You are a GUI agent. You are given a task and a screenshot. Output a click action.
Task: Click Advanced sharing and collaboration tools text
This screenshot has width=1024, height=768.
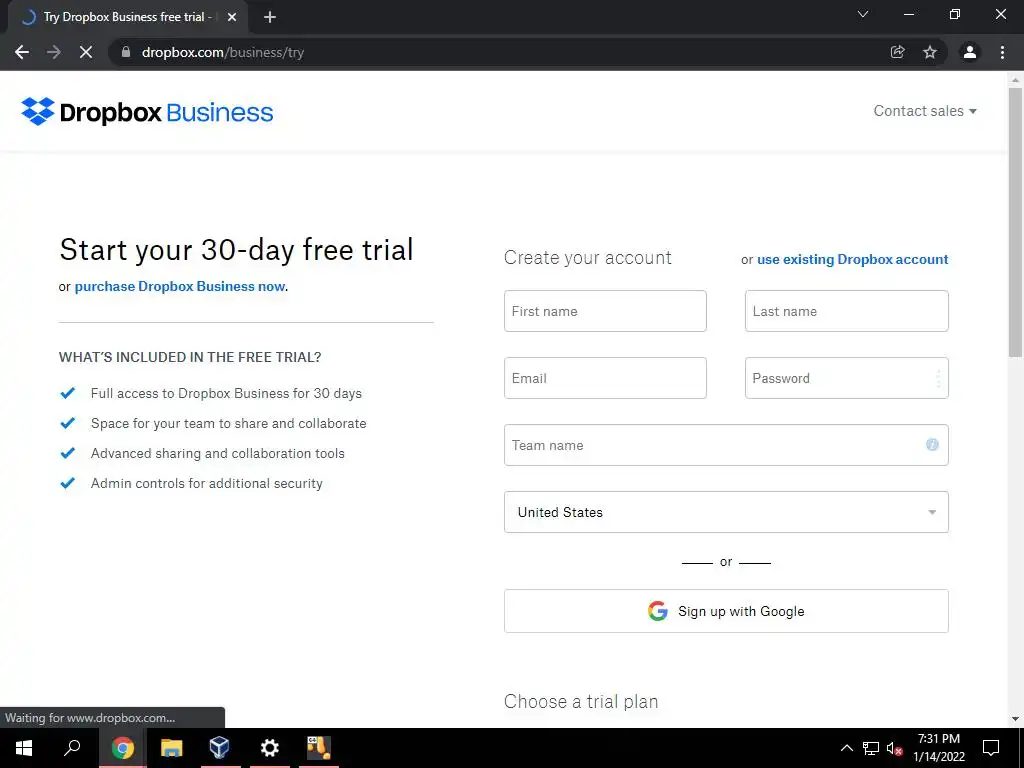click(217, 453)
